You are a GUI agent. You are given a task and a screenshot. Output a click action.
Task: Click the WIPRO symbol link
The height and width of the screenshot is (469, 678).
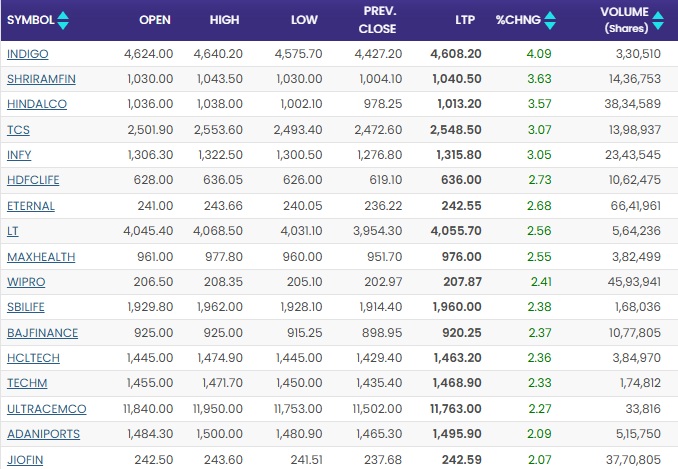(25, 282)
